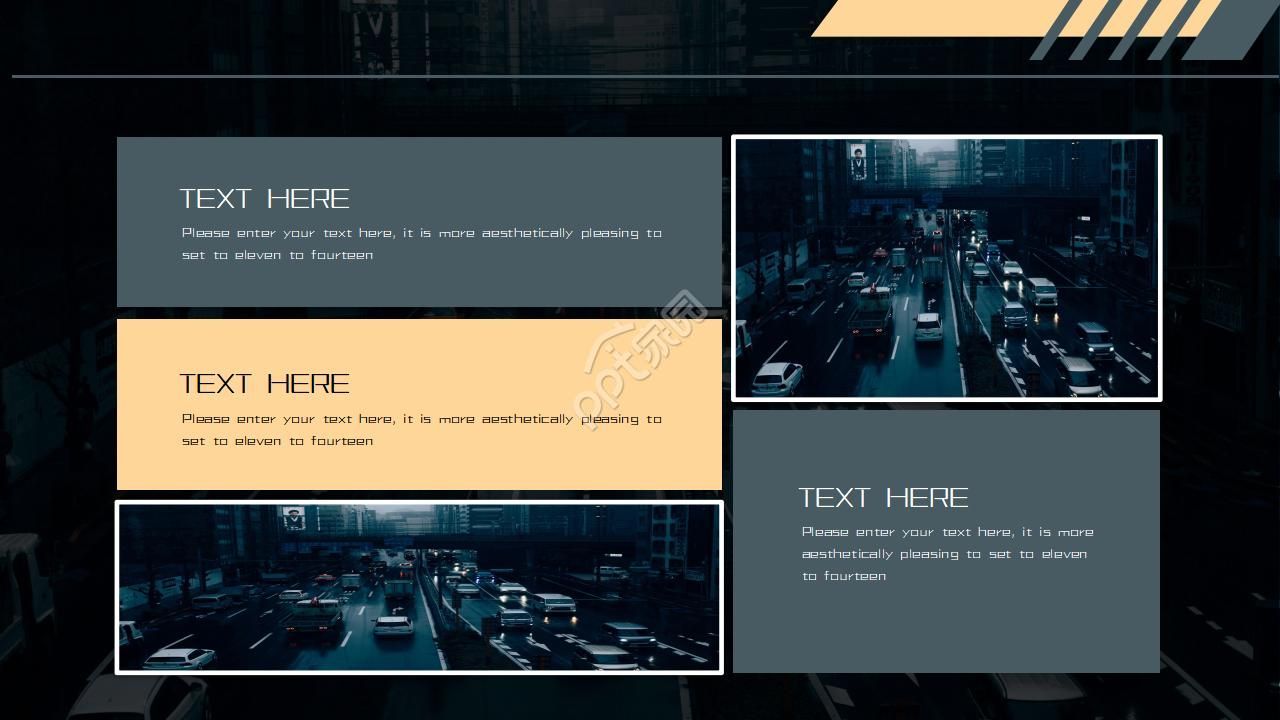Viewport: 1280px width, 720px height.
Task: Select the wide traffic photo at bottom left
Action: (x=419, y=588)
